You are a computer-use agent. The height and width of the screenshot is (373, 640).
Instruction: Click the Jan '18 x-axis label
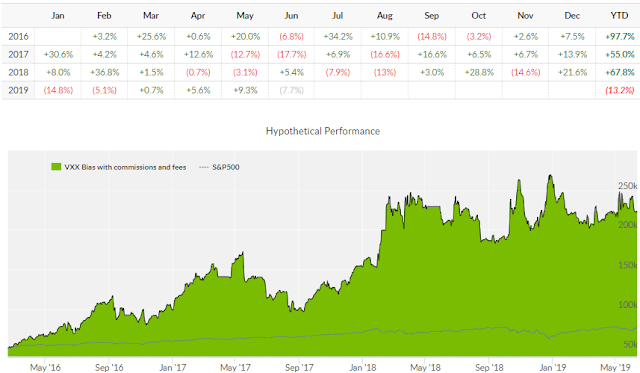pyautogui.click(x=363, y=367)
